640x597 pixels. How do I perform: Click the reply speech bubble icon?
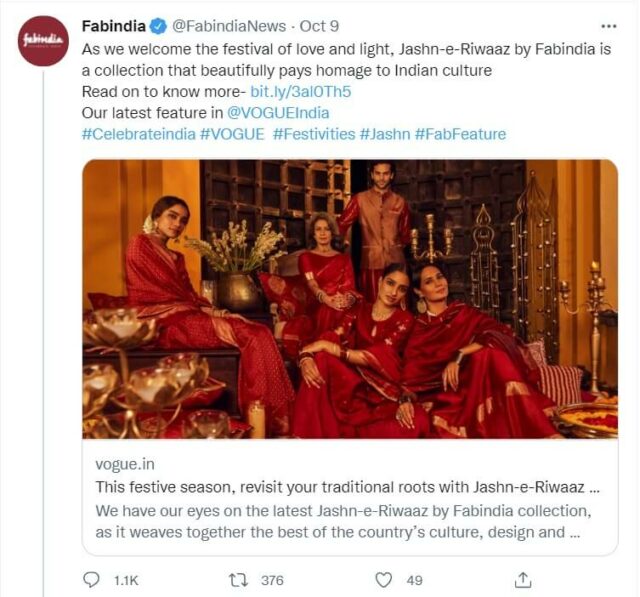(x=91, y=579)
